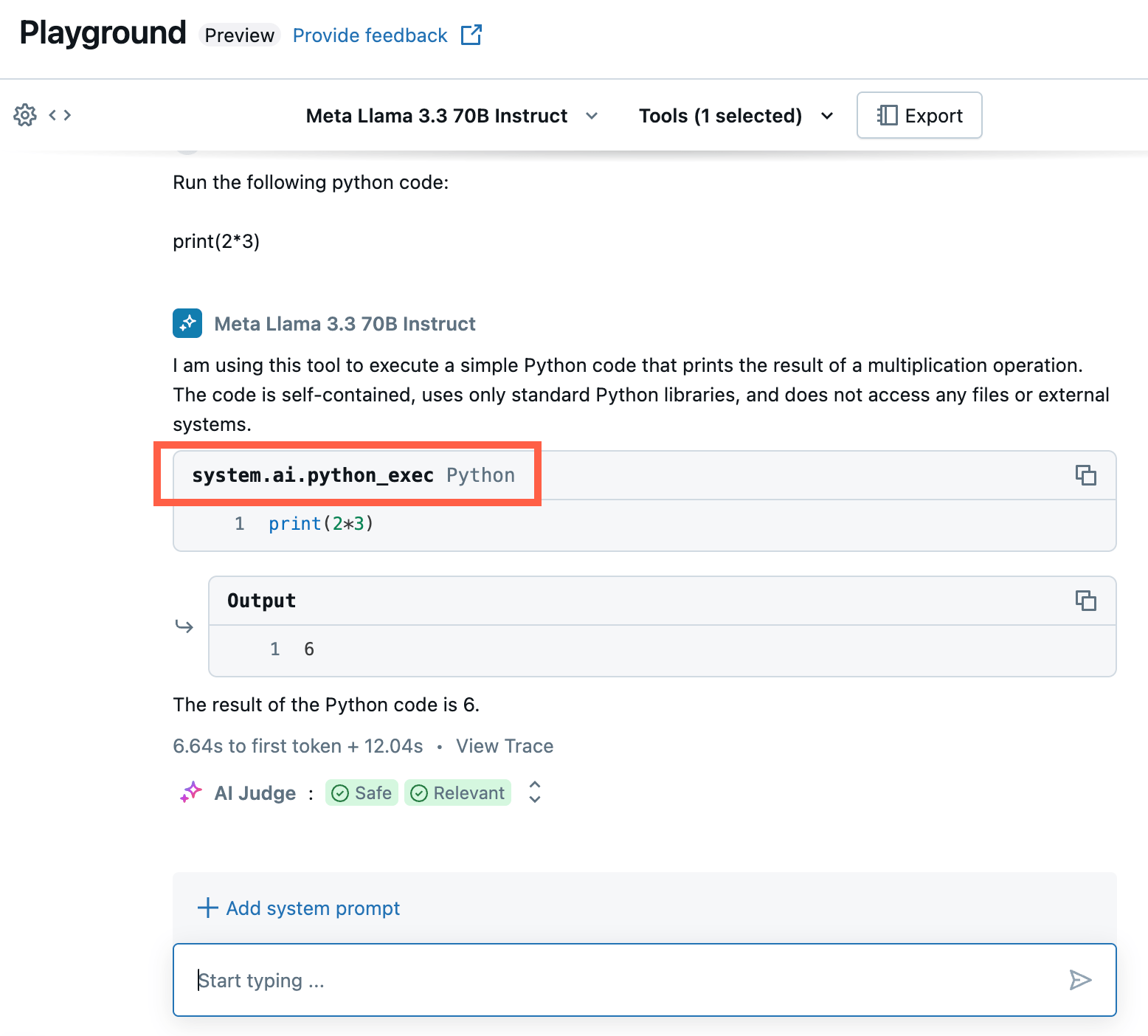Toggle the Relevant judgment badge
The width and height of the screenshot is (1148, 1036).
pos(457,792)
